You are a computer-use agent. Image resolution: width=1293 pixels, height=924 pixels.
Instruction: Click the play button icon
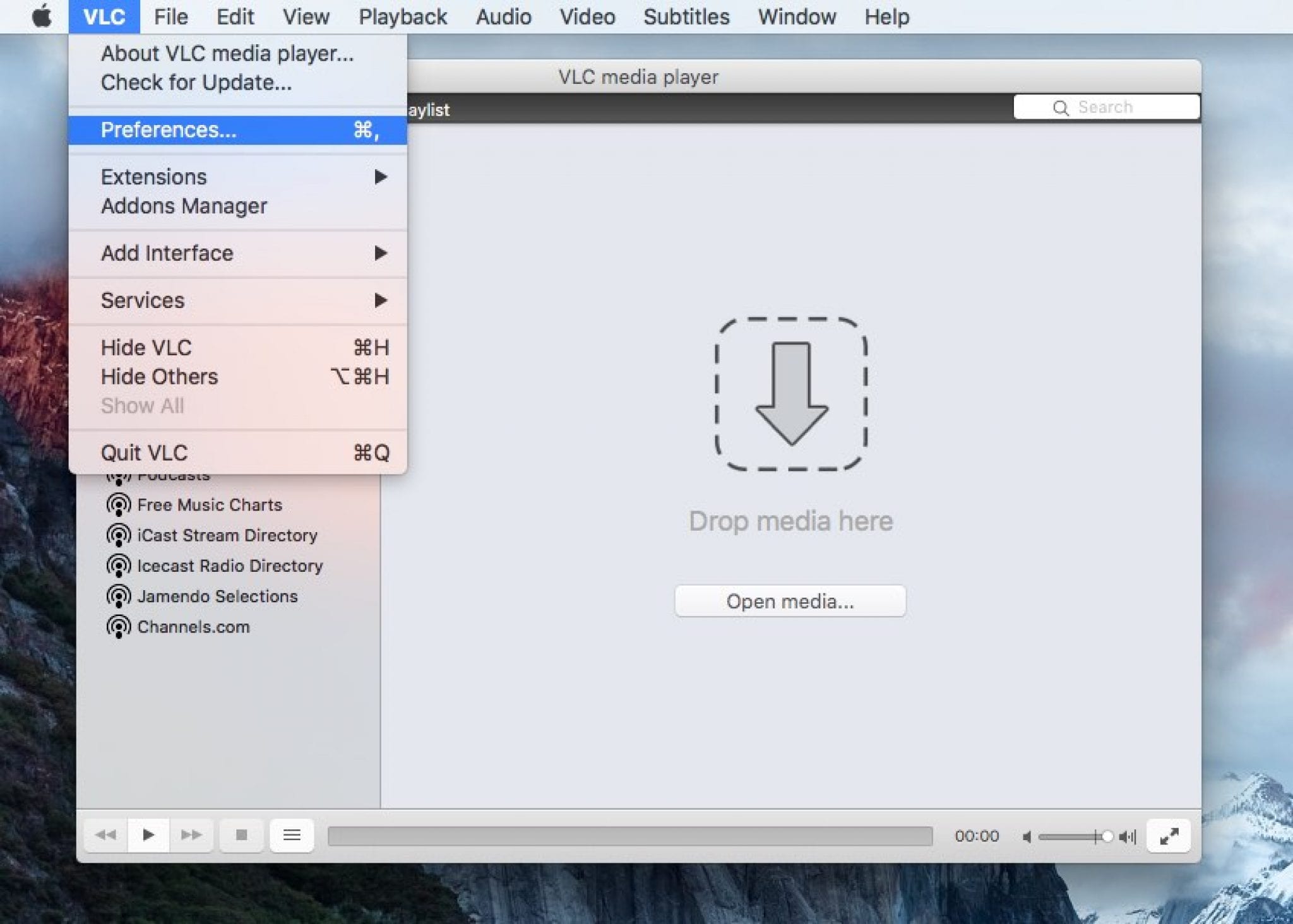point(149,835)
